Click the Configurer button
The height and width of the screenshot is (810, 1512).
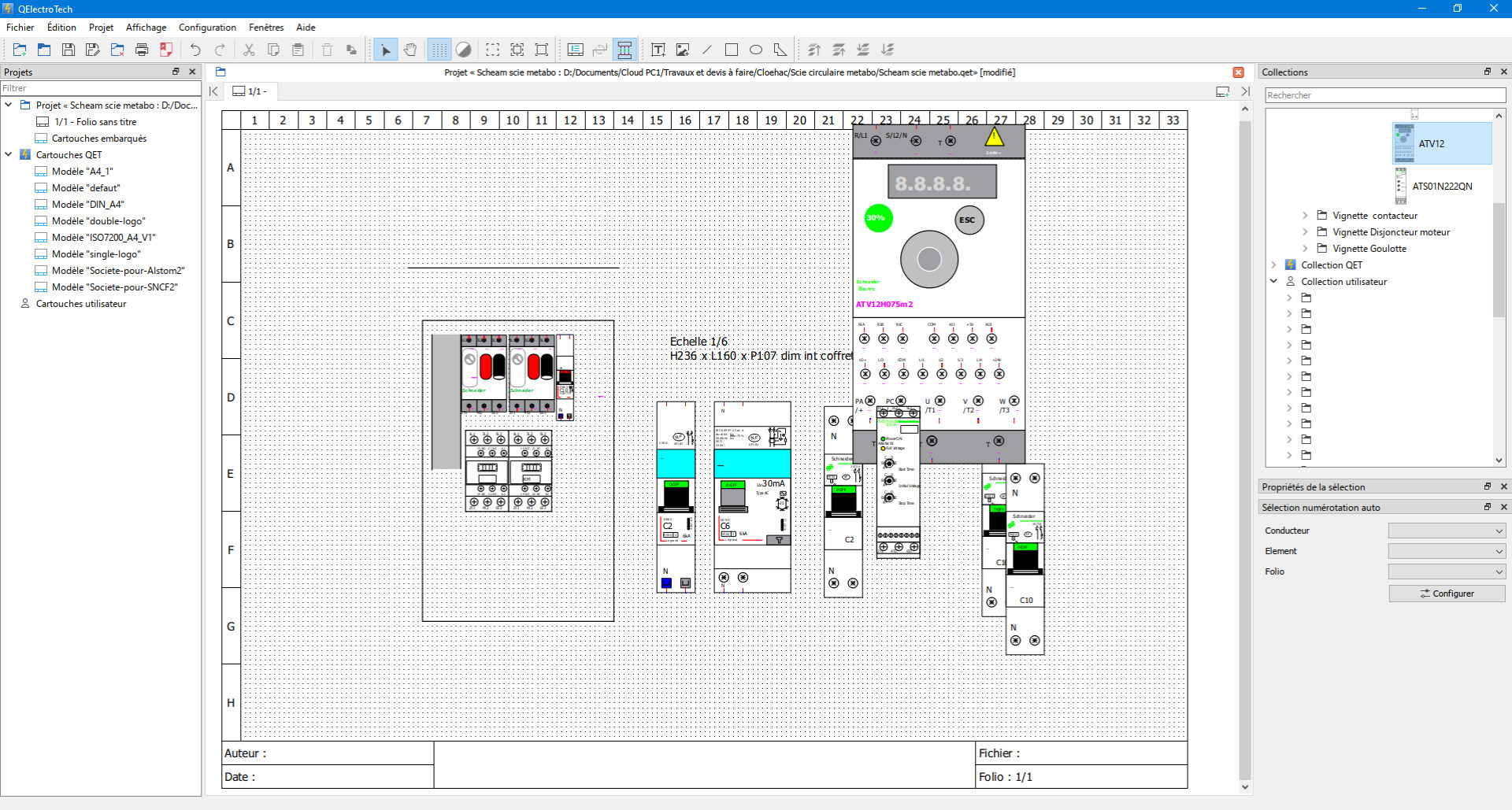1447,594
